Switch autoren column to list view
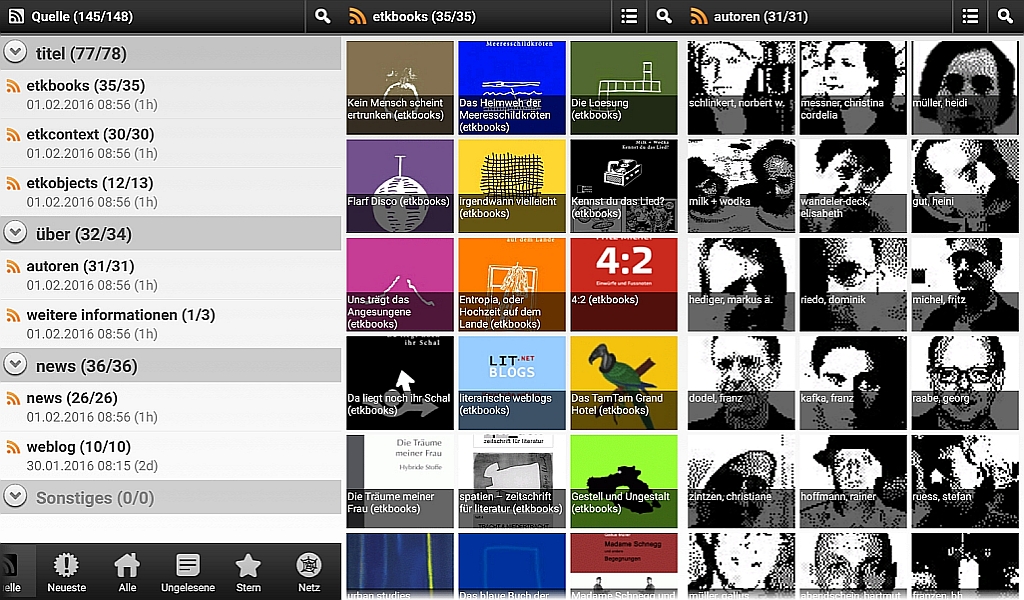This screenshot has width=1024, height=600. (968, 17)
